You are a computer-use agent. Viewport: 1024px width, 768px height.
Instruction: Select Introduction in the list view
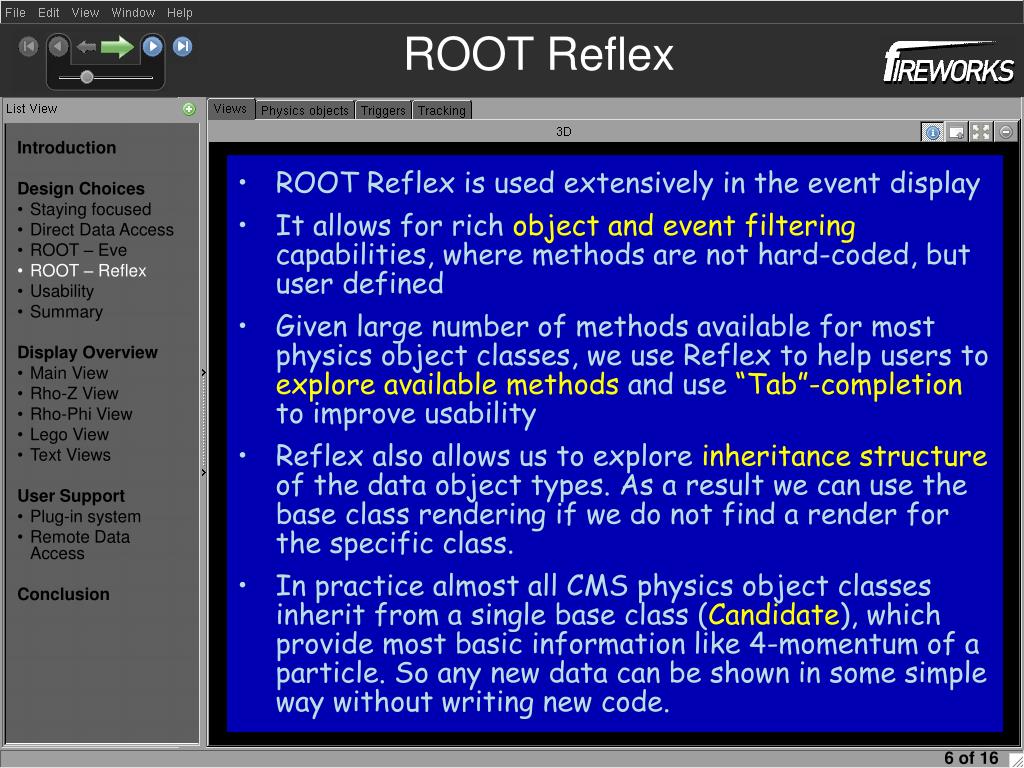point(67,148)
